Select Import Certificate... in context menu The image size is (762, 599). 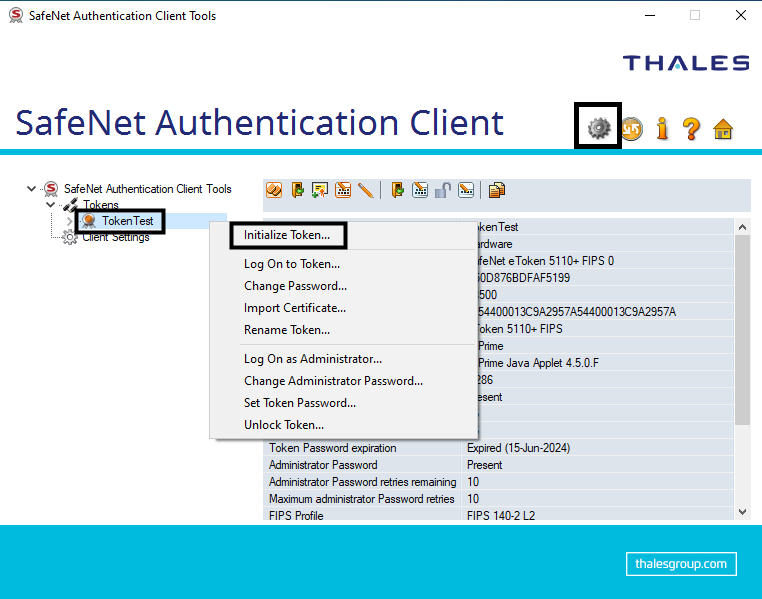[295, 308]
